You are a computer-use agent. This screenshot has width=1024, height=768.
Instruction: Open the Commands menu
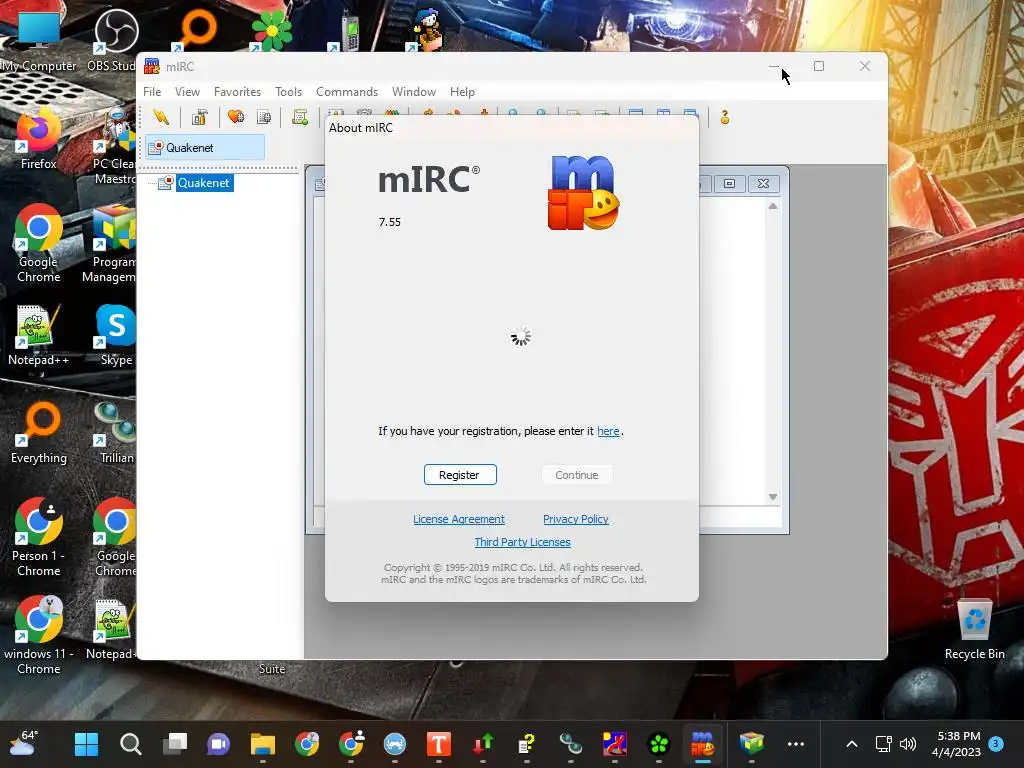click(x=347, y=91)
